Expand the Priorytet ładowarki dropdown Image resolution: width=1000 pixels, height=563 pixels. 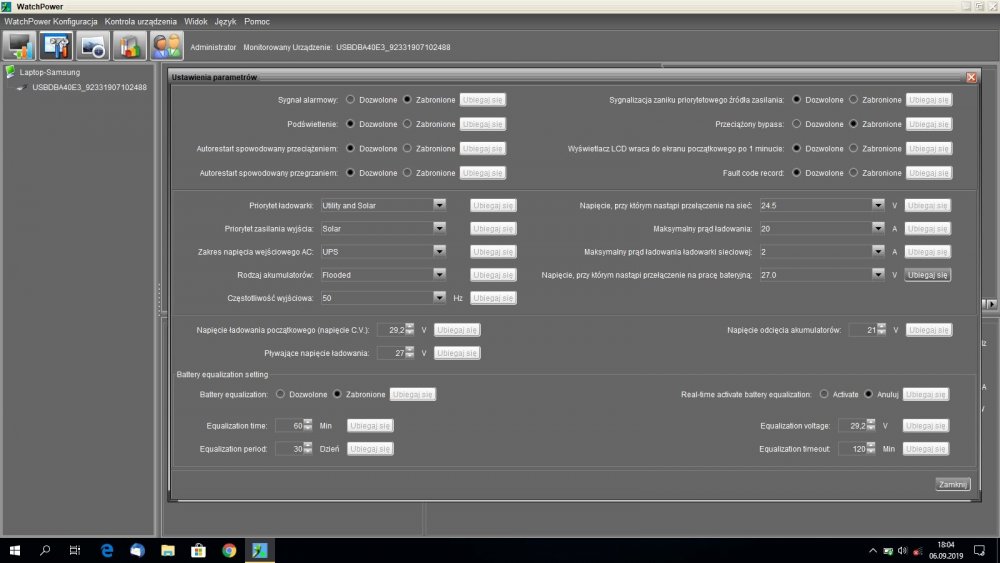[x=439, y=205]
